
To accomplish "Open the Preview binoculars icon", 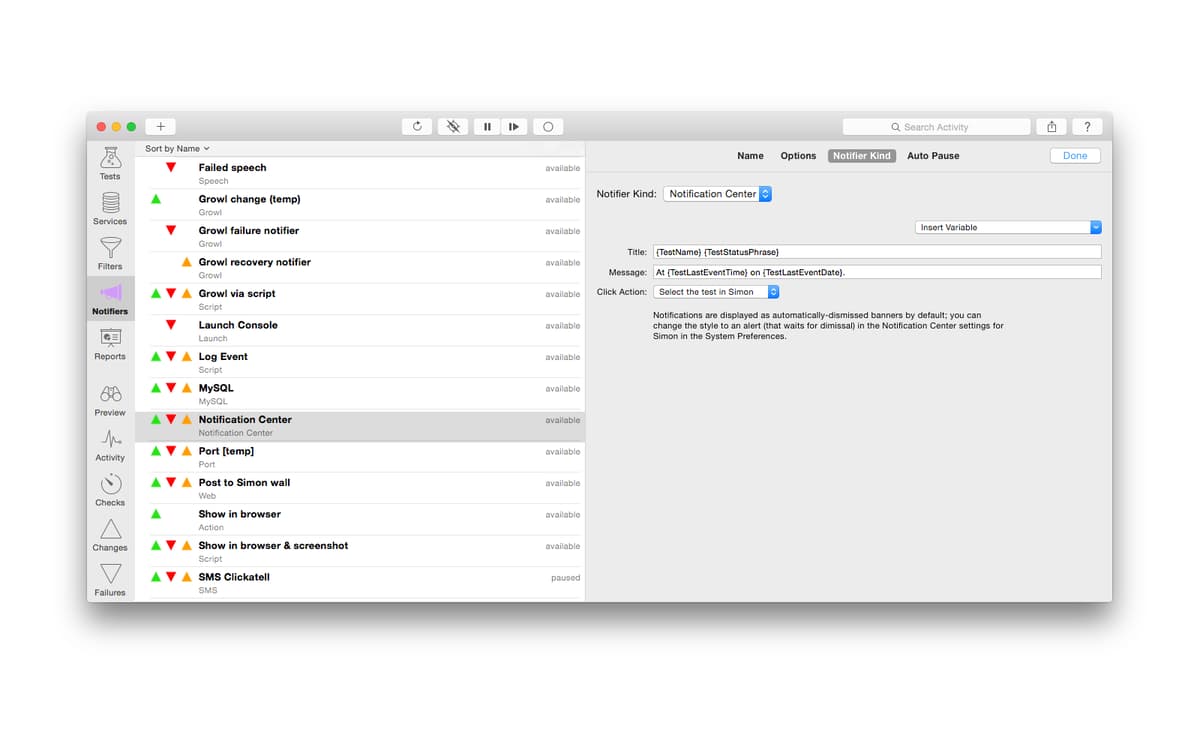I will (x=110, y=396).
